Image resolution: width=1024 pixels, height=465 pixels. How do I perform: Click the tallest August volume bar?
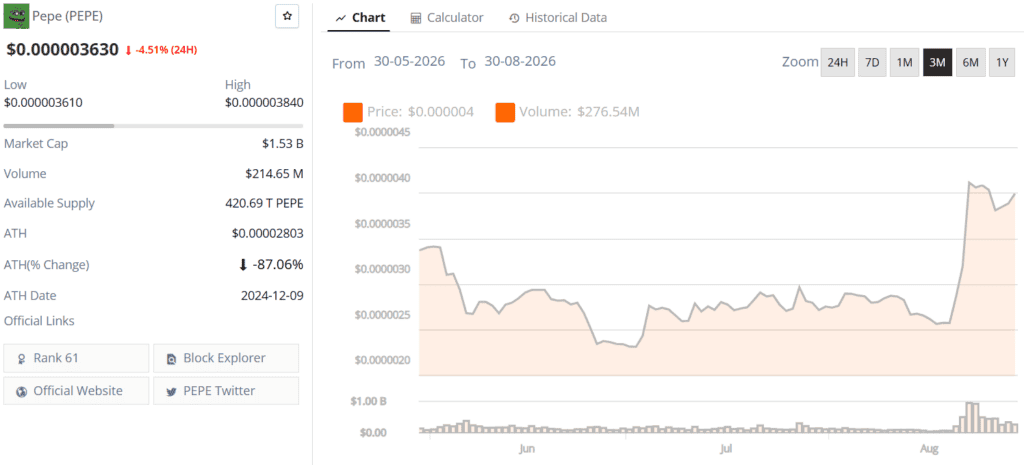[969, 417]
